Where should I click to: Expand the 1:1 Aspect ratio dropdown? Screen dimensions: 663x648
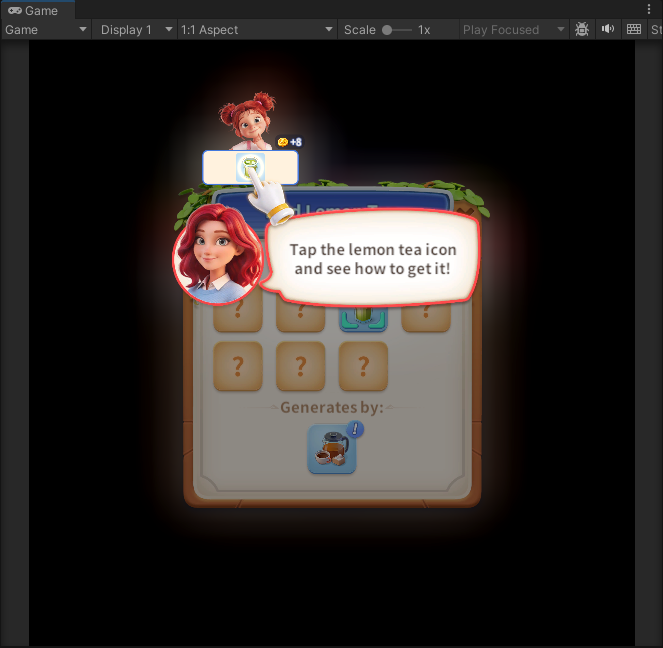pyautogui.click(x=257, y=30)
